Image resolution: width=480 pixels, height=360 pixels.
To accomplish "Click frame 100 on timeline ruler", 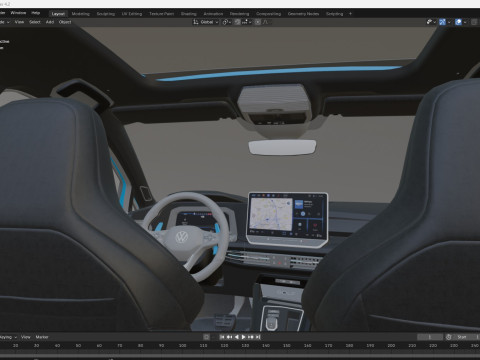I will tap(182, 346).
